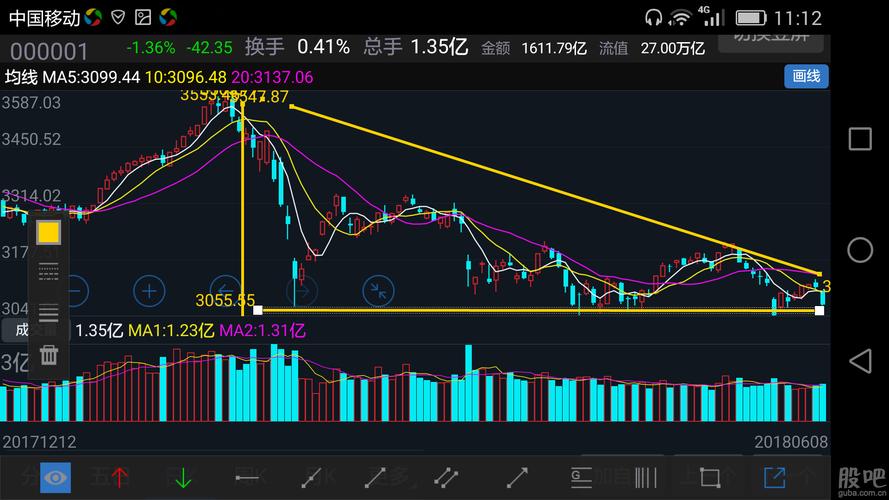The image size is (889, 500).
Task: Select the green down-arrow marker tool
Action: 184,478
